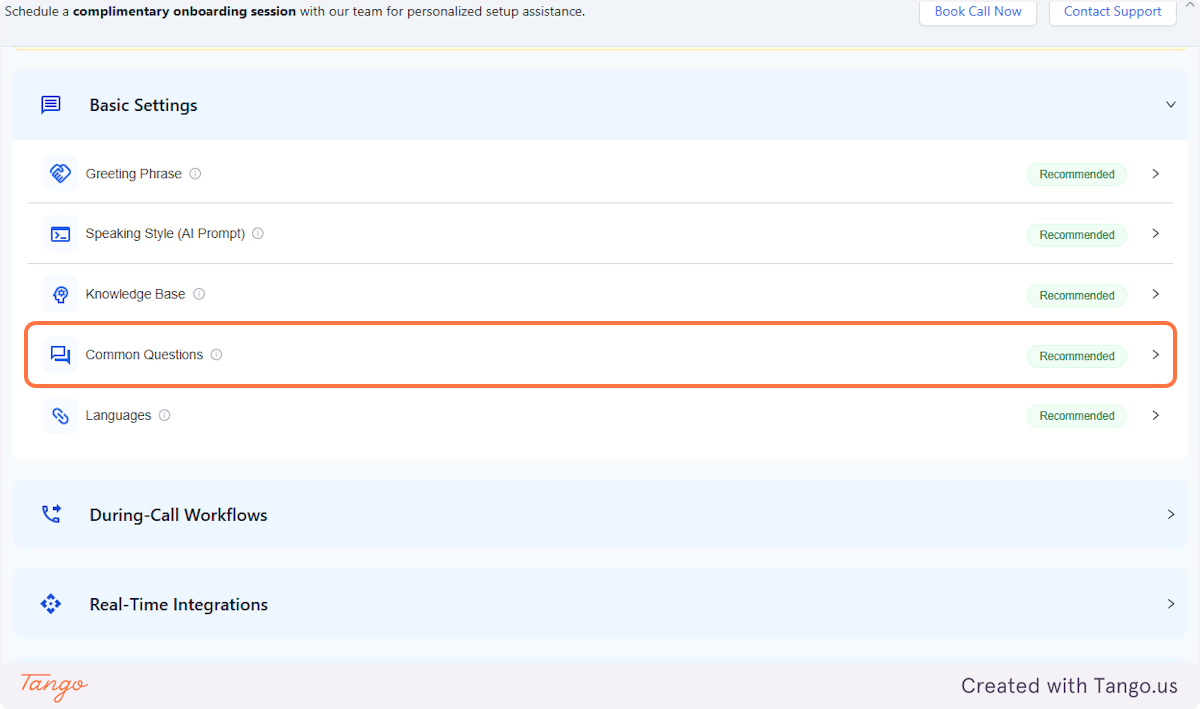Image resolution: width=1200 pixels, height=709 pixels.
Task: Collapse the Basic Settings section chevron
Action: point(1171,105)
